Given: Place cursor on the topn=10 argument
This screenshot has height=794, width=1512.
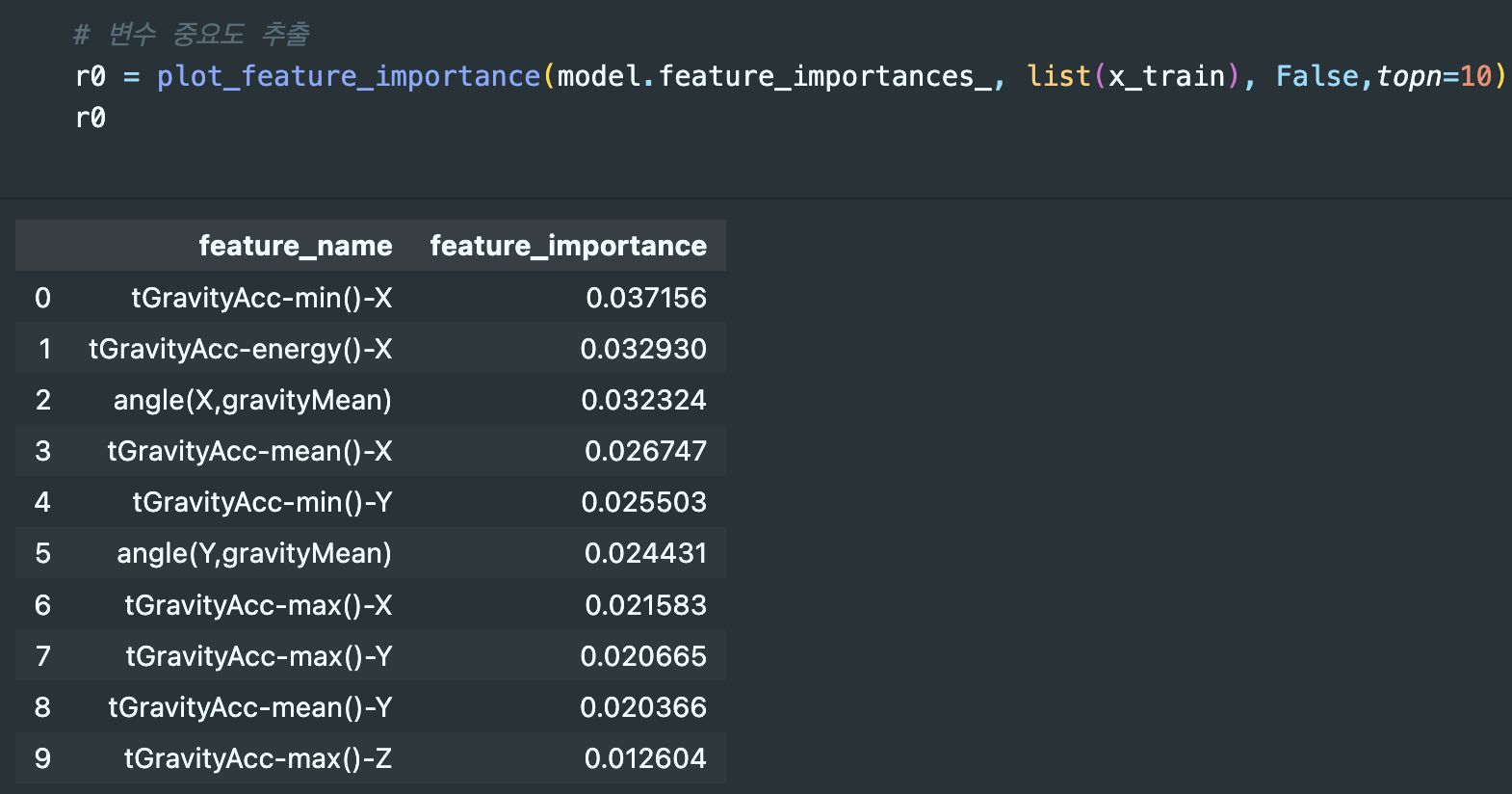Looking at the screenshot, I should [x=1434, y=76].
